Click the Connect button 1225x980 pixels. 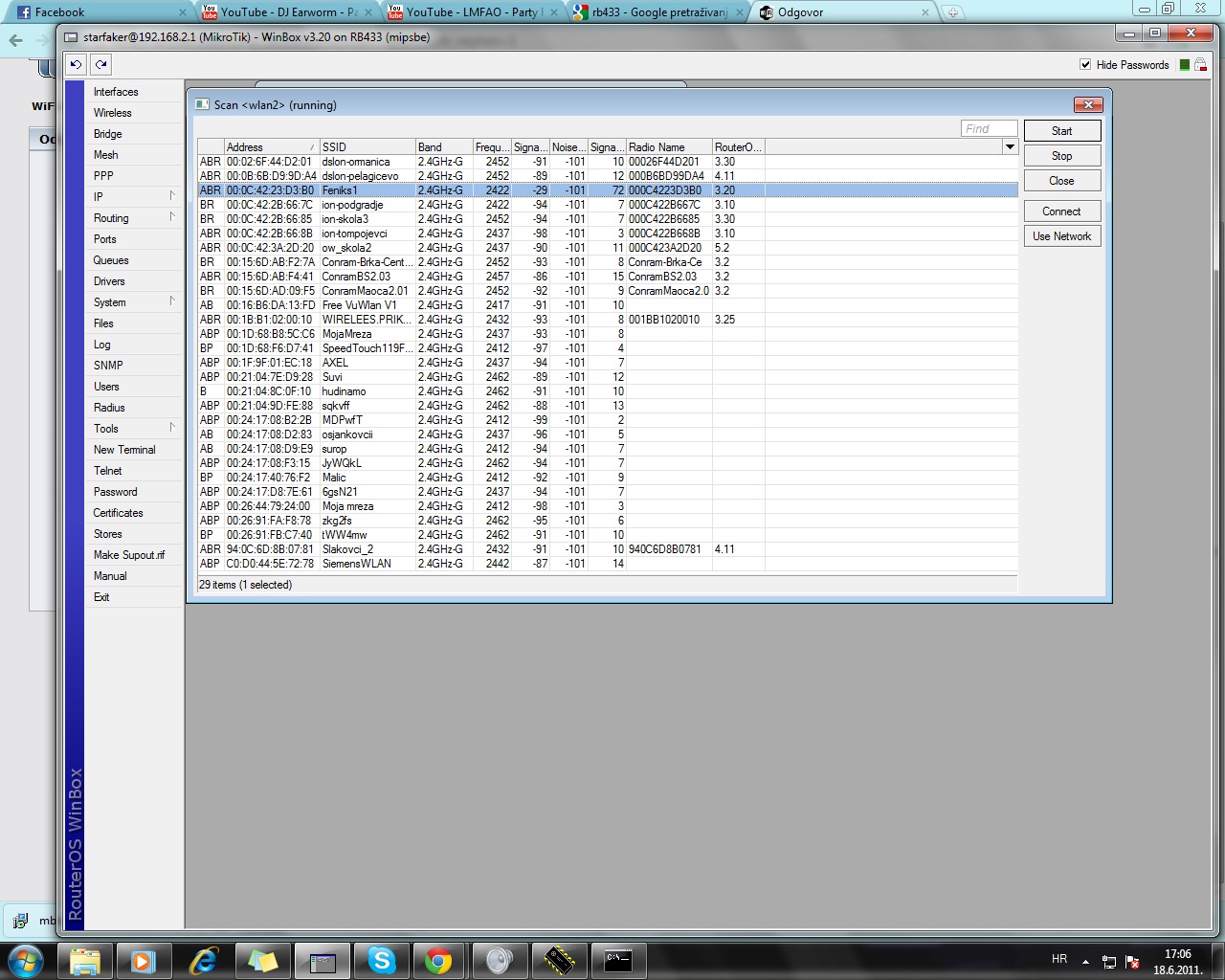[1062, 212]
